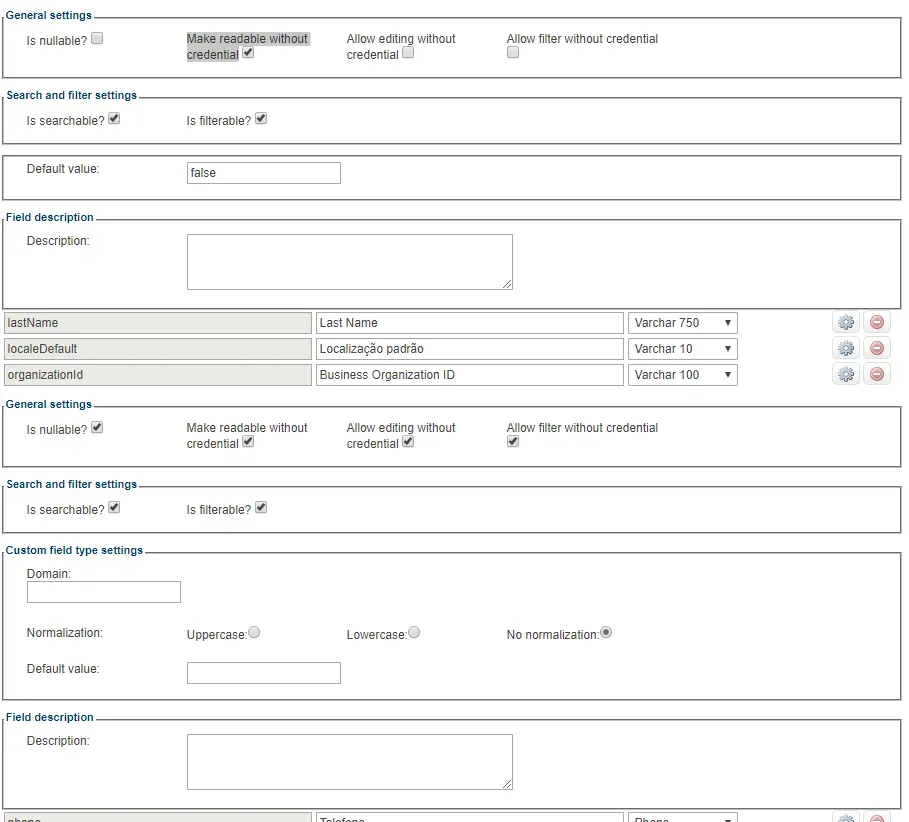Open settings gear for localeDefault field
This screenshot has width=909, height=822.
point(846,348)
